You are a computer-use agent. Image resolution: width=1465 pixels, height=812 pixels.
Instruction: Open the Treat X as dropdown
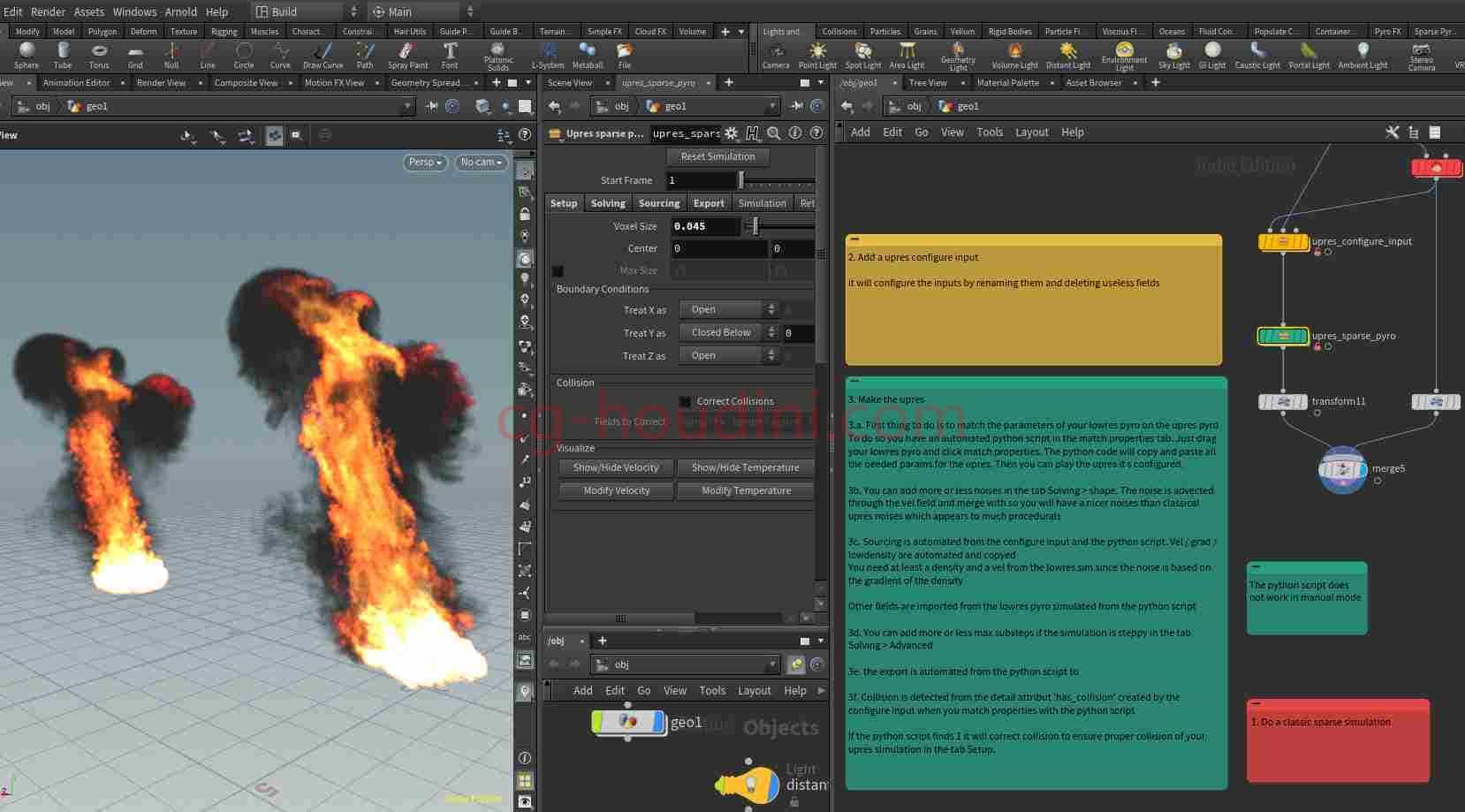click(x=728, y=309)
